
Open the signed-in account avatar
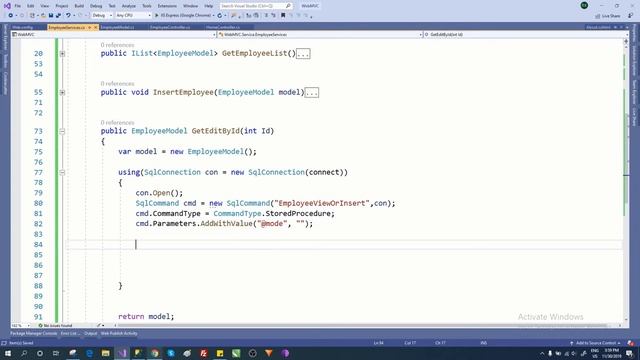584,6
